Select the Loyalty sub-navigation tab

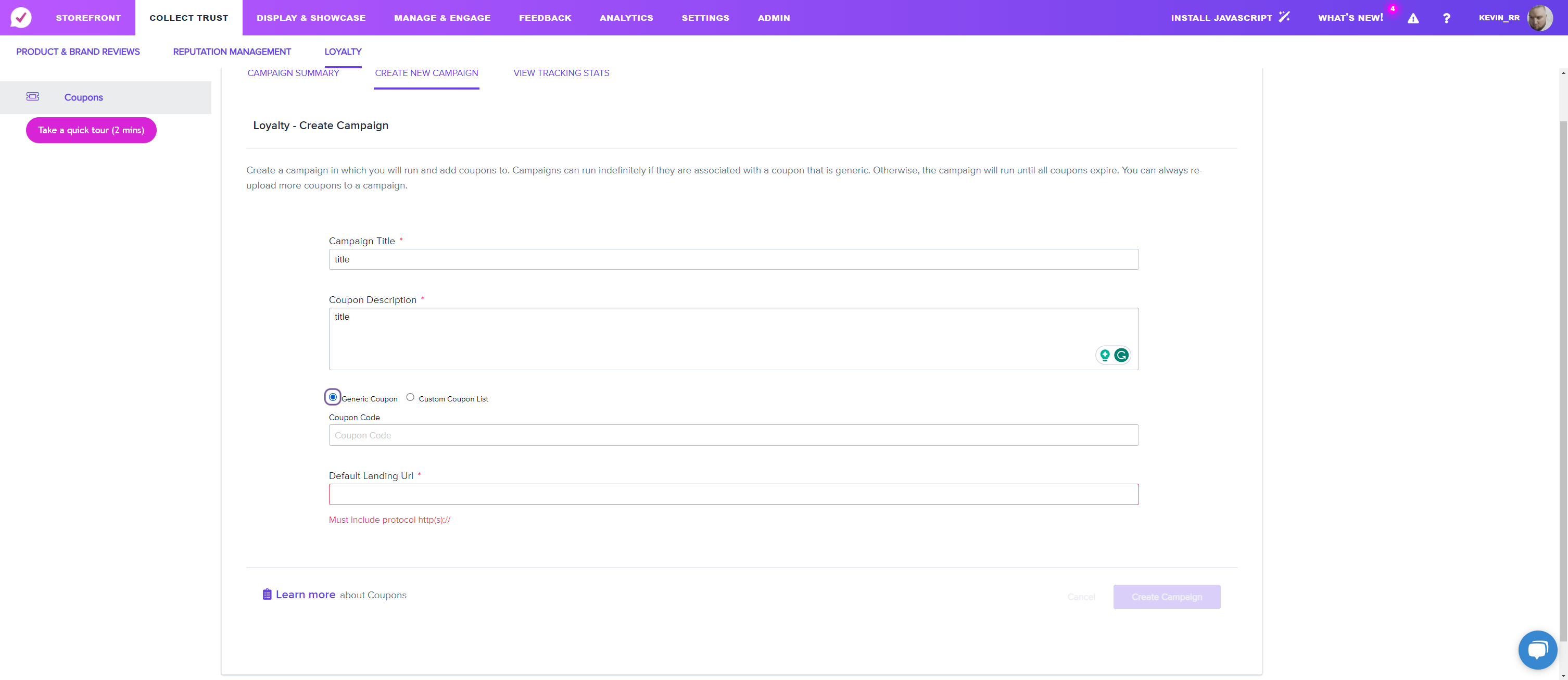[343, 52]
